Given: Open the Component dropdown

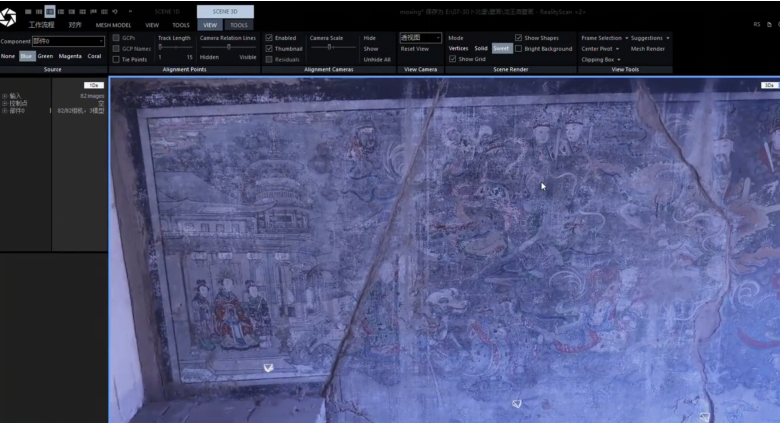Looking at the screenshot, I should pos(67,41).
